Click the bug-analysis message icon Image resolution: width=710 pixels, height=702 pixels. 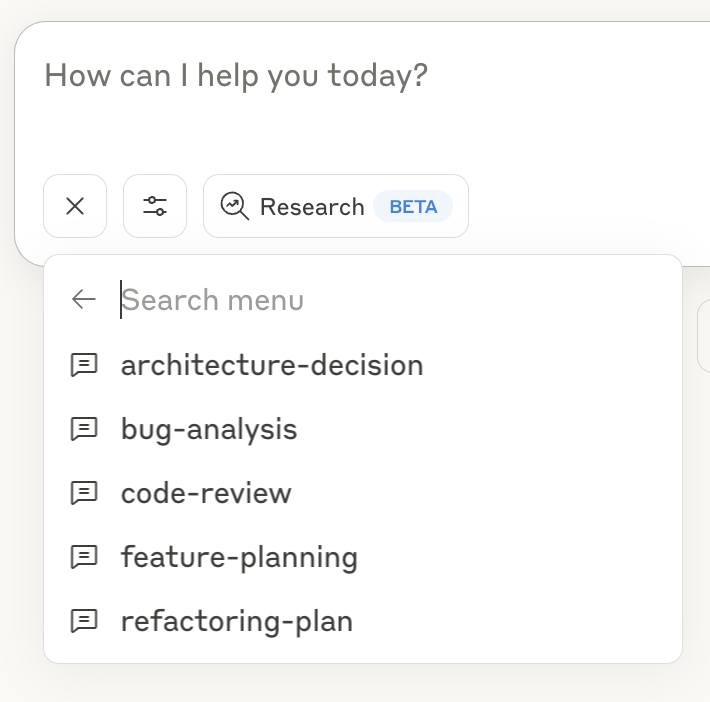click(84, 429)
